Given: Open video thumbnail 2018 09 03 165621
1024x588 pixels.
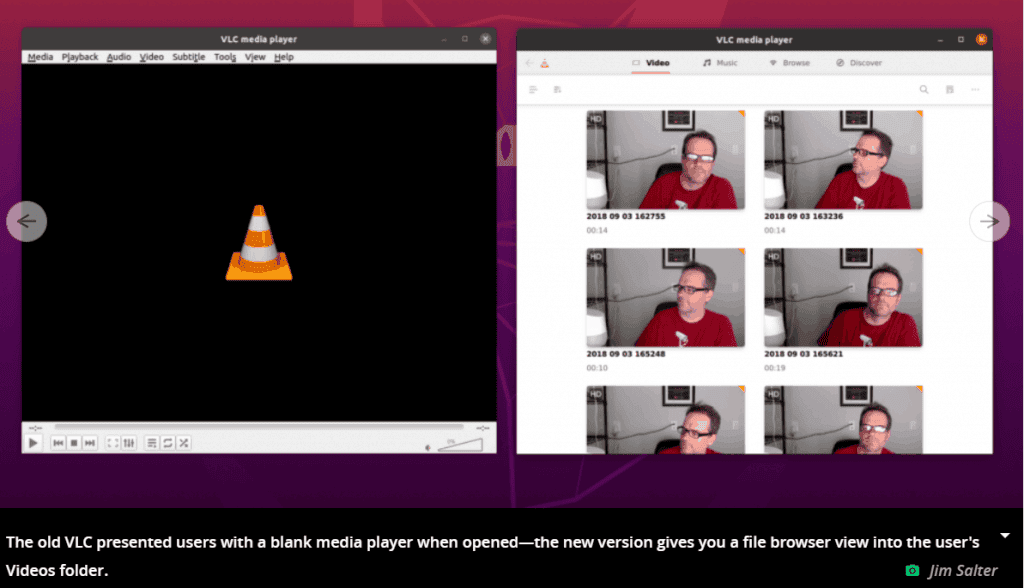Looking at the screenshot, I should [843, 297].
